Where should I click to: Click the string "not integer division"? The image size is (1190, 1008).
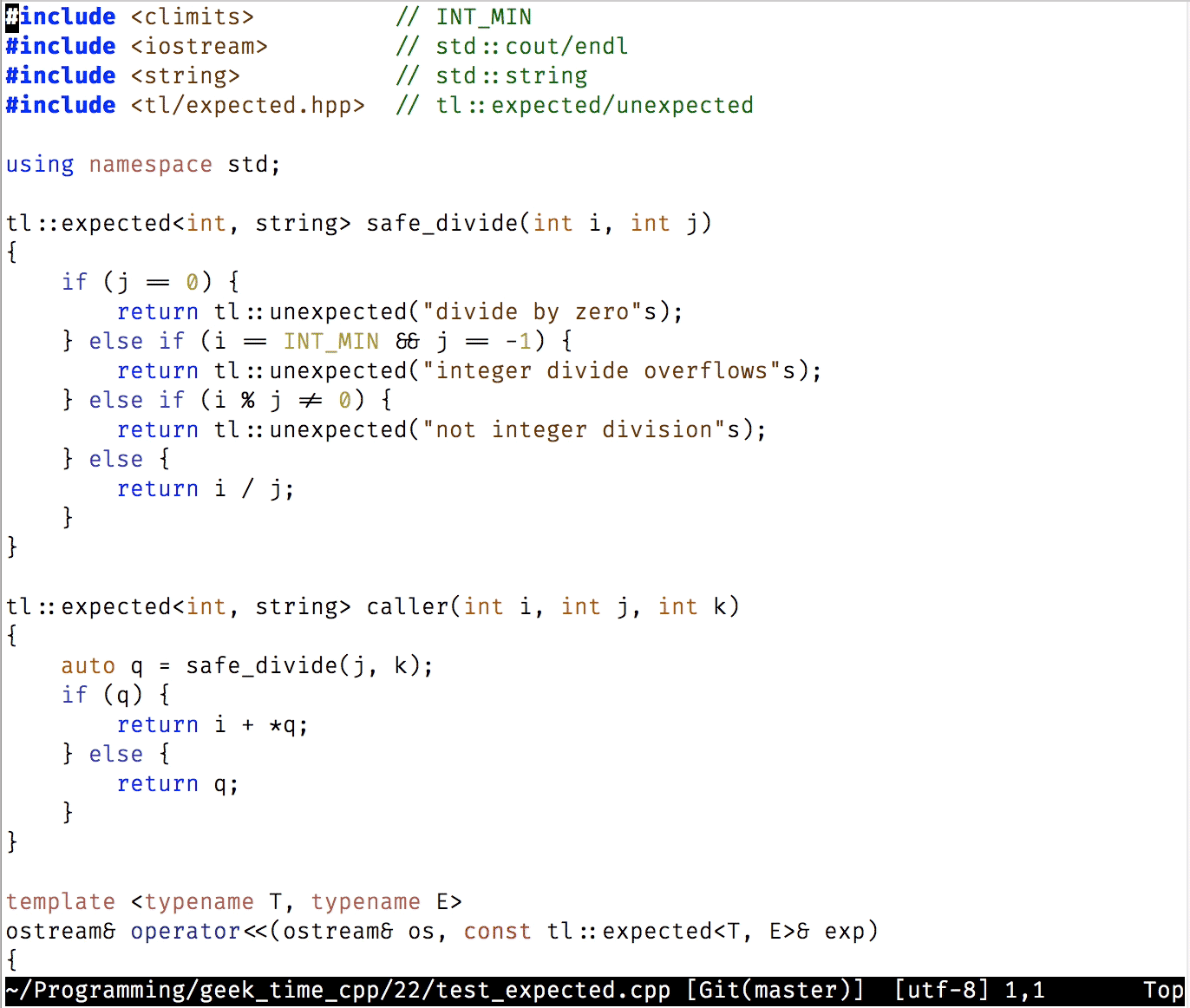(x=572, y=429)
